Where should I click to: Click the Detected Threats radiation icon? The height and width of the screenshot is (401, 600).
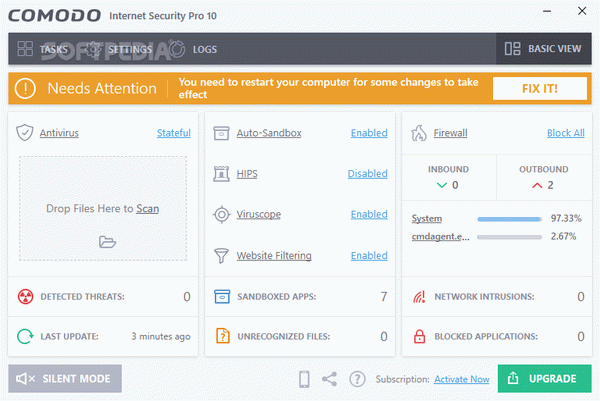[x=25, y=297]
